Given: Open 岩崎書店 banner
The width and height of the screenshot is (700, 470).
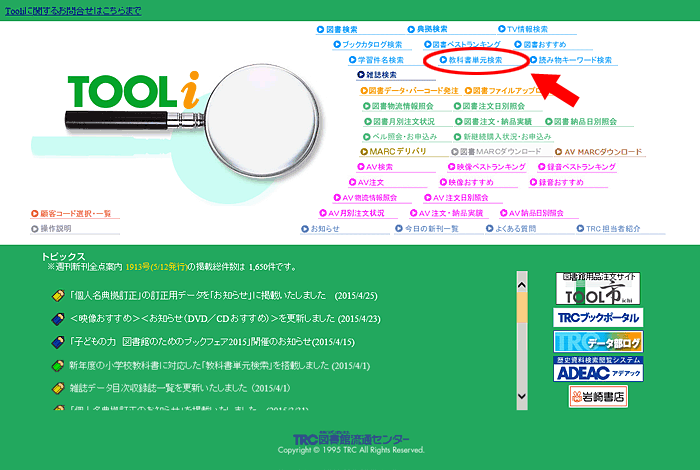Looking at the screenshot, I should coord(598,396).
